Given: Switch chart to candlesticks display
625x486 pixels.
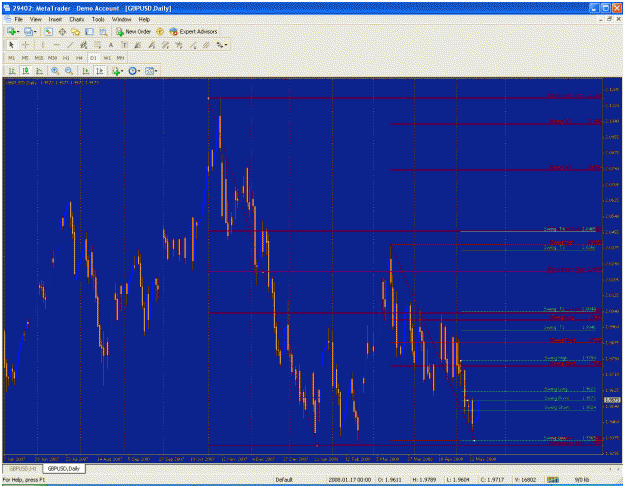Looking at the screenshot, I should pyautogui.click(x=26, y=71).
